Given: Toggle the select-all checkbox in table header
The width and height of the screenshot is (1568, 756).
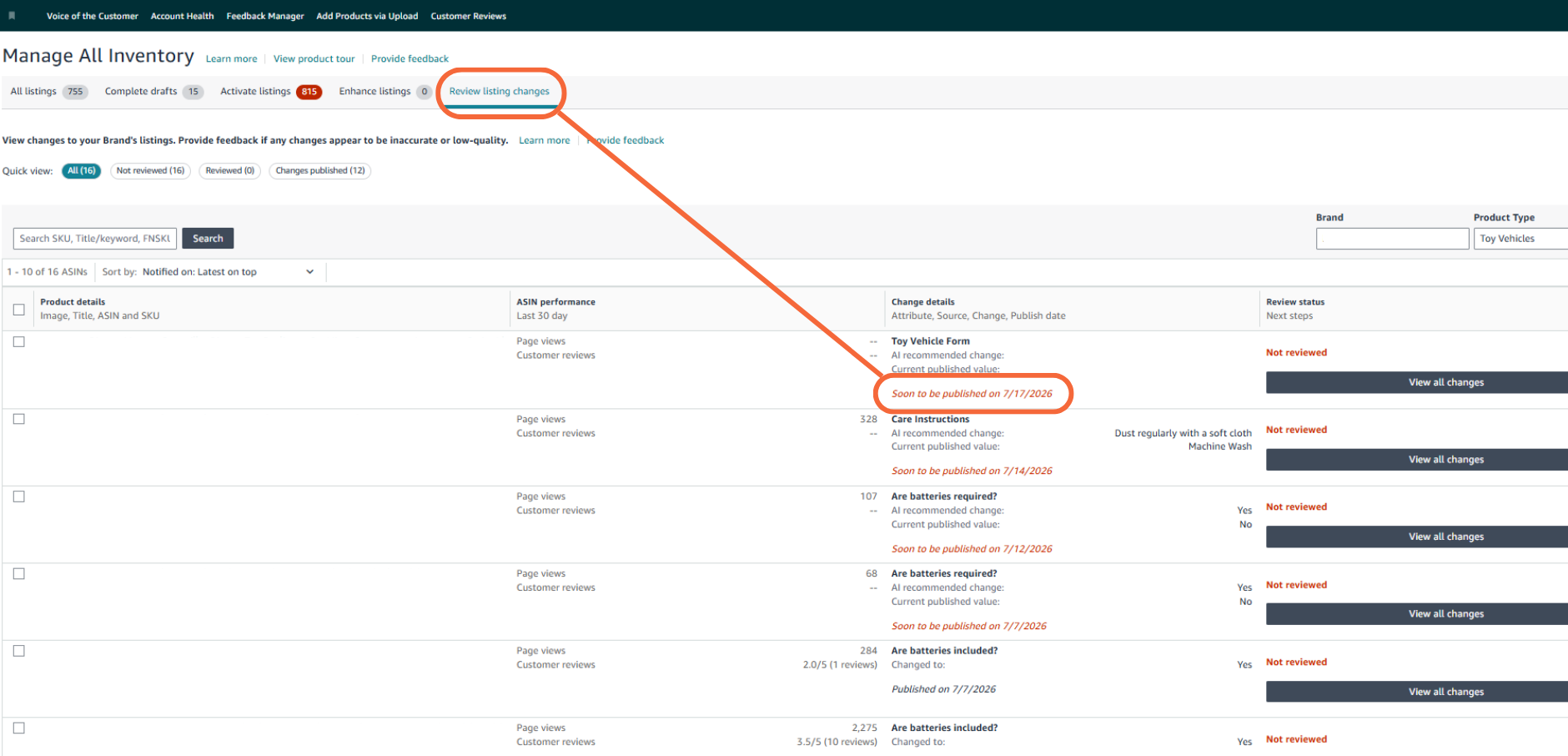Looking at the screenshot, I should click(19, 310).
